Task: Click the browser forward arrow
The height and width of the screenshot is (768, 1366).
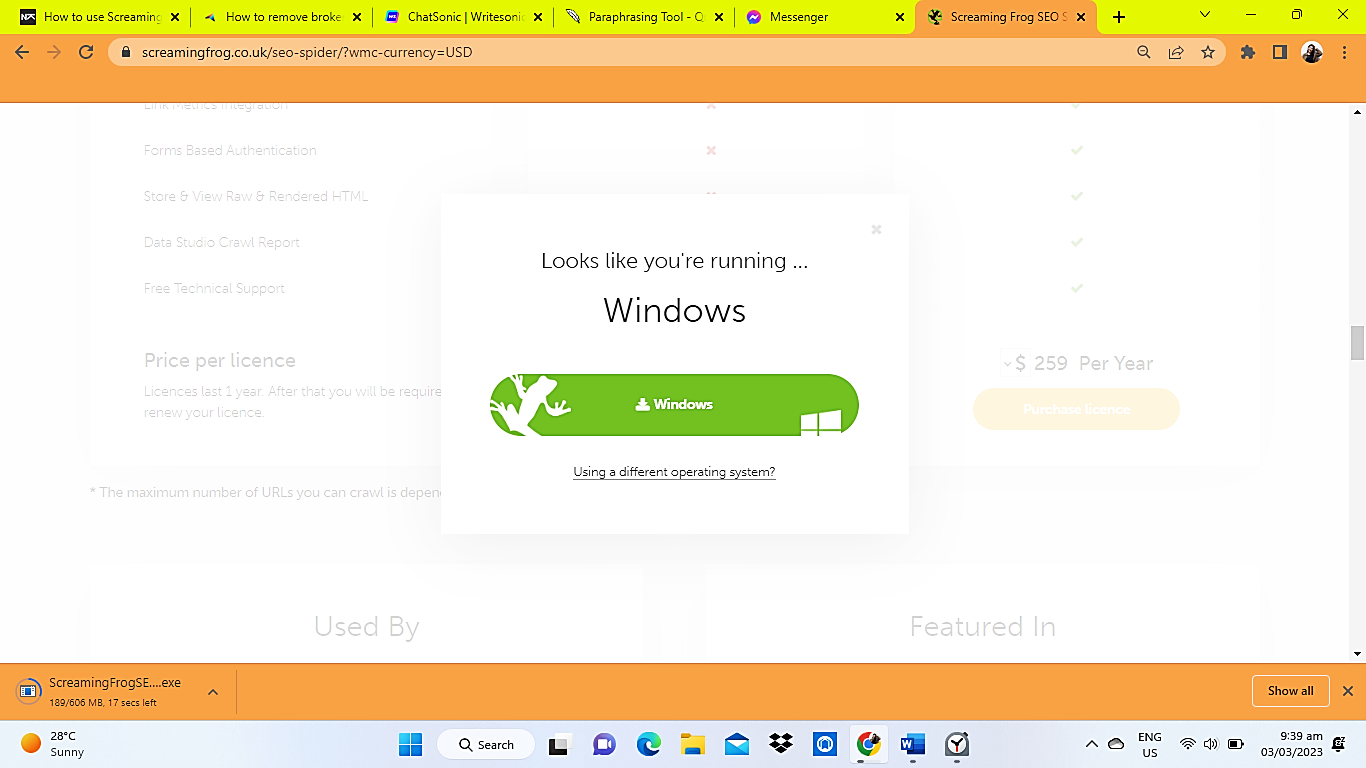Action: [x=54, y=52]
